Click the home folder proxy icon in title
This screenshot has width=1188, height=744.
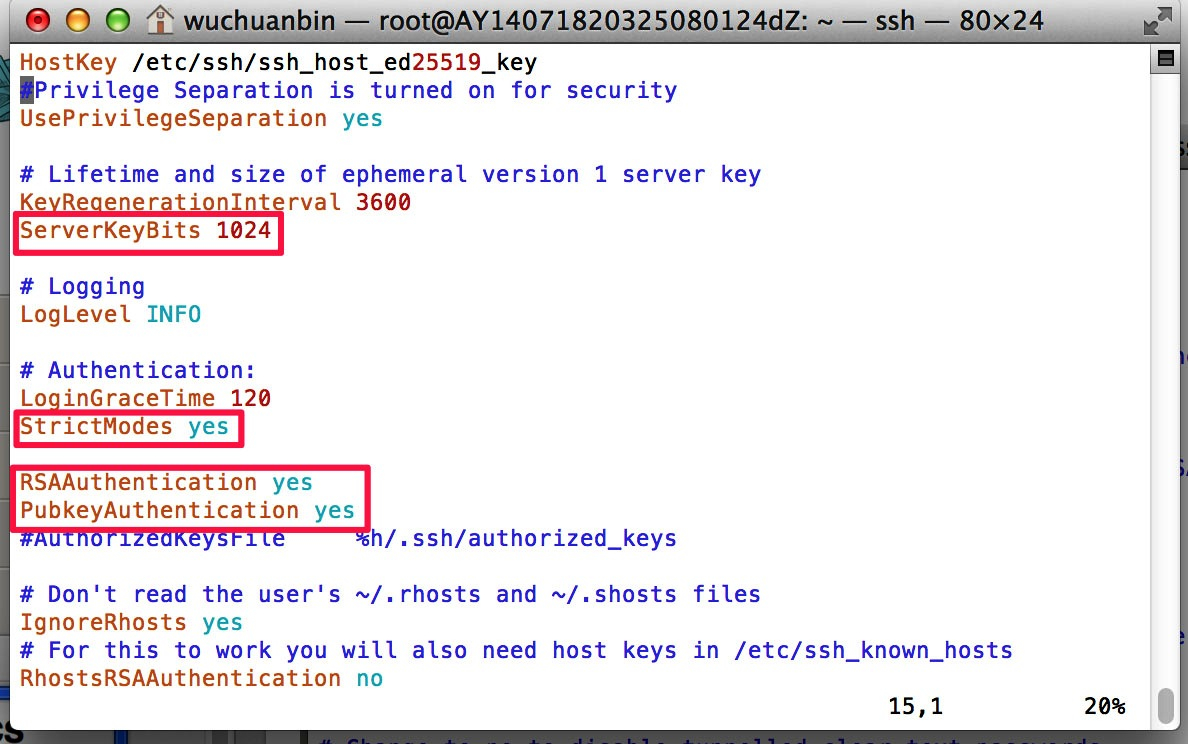(159, 20)
